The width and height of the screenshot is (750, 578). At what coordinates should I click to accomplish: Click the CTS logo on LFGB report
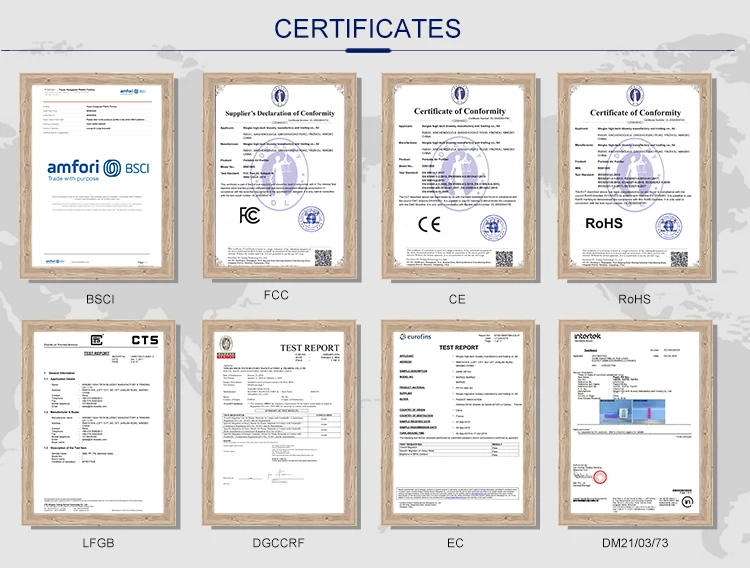click(x=145, y=340)
